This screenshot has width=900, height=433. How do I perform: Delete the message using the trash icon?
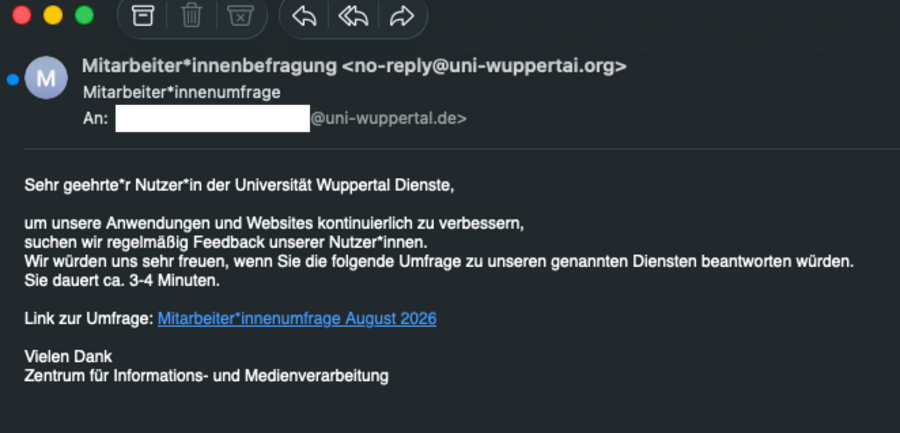point(191,16)
